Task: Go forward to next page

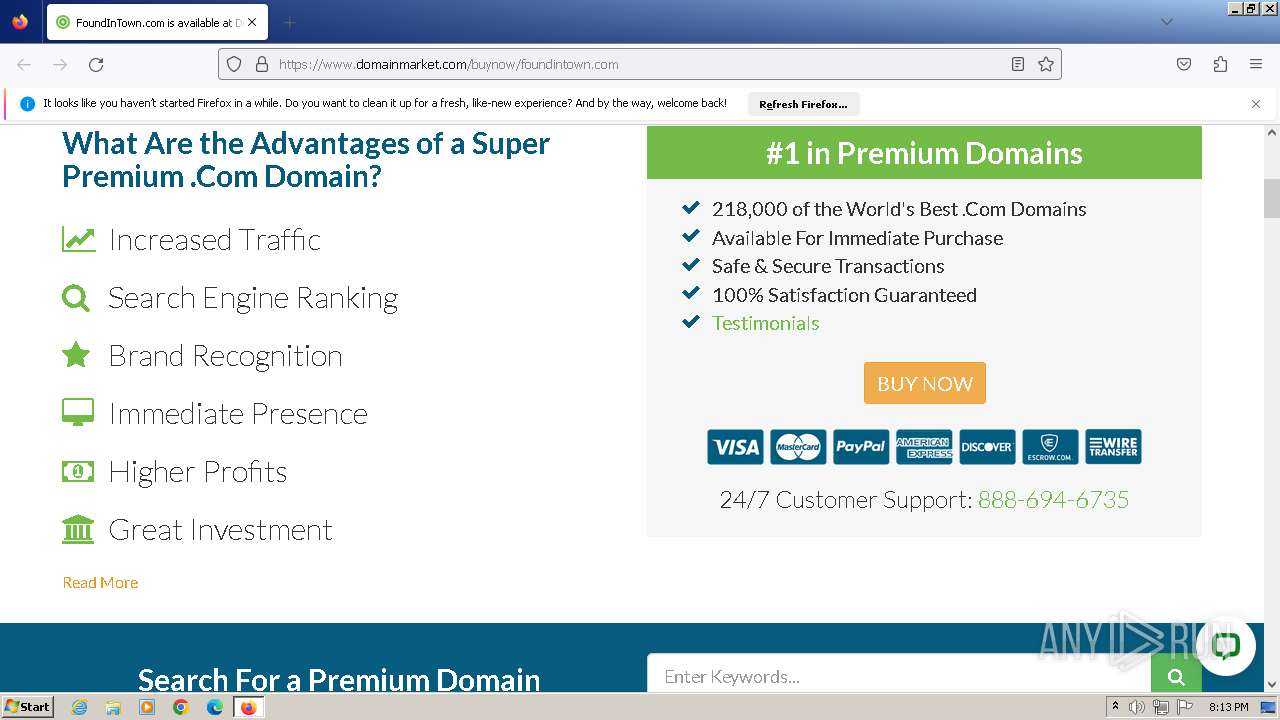Action: 60,64
